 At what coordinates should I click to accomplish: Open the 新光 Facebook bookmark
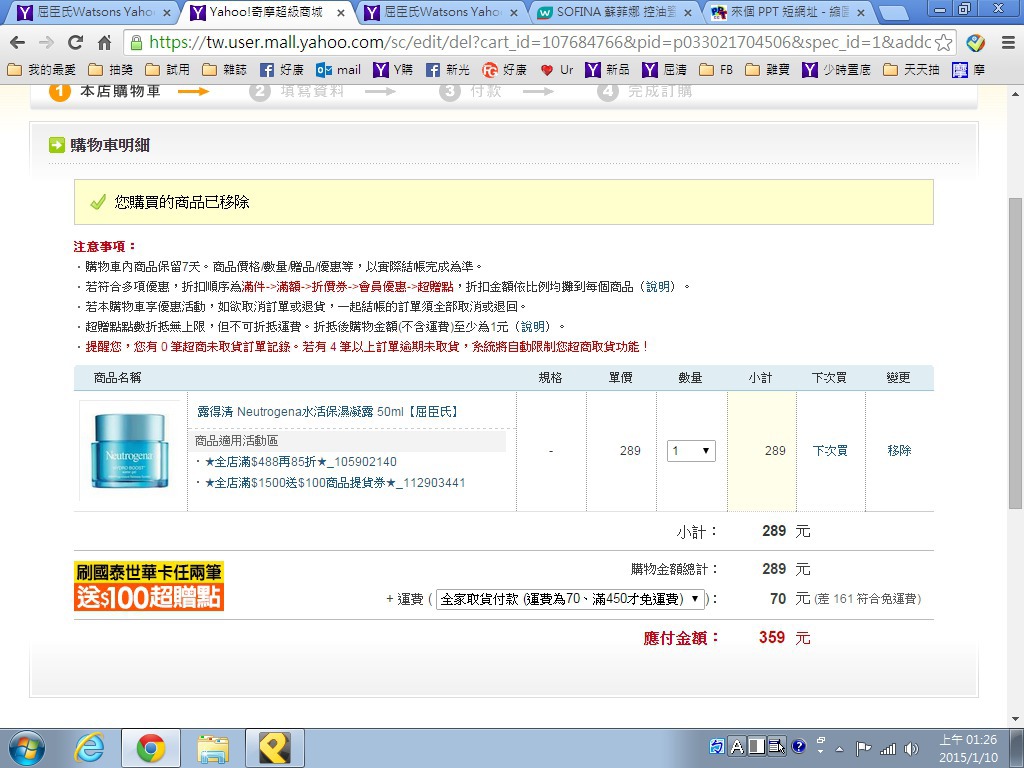[448, 69]
